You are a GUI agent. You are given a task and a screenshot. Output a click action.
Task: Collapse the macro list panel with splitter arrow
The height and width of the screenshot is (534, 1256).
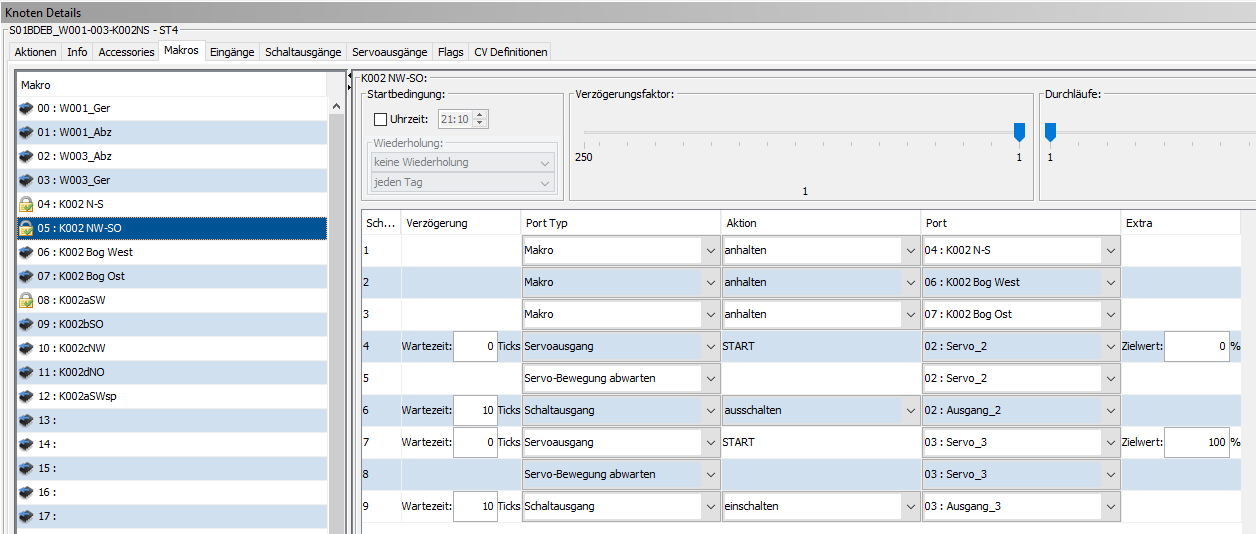tap(351, 75)
